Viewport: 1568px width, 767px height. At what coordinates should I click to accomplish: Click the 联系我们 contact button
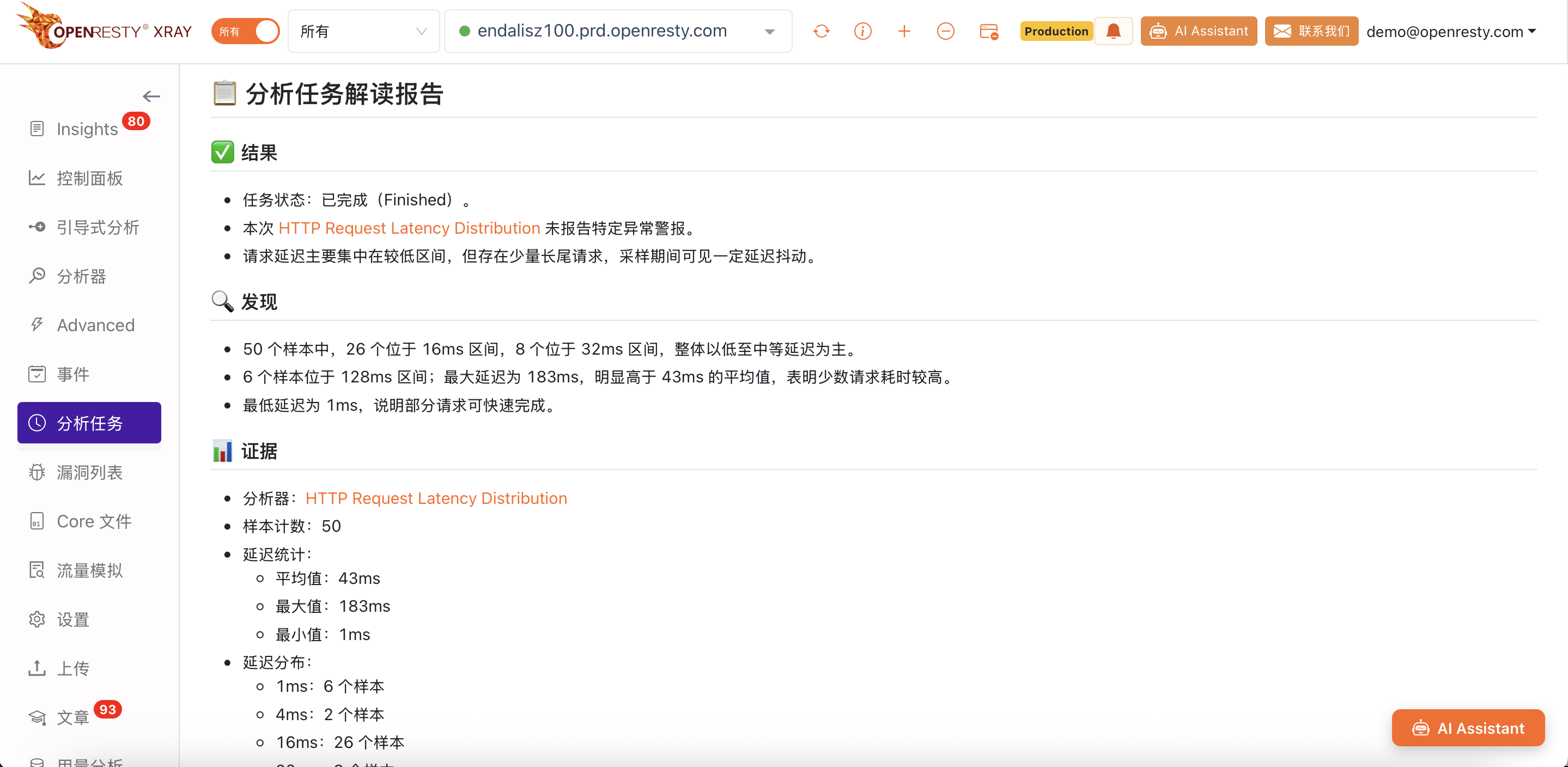coord(1311,31)
